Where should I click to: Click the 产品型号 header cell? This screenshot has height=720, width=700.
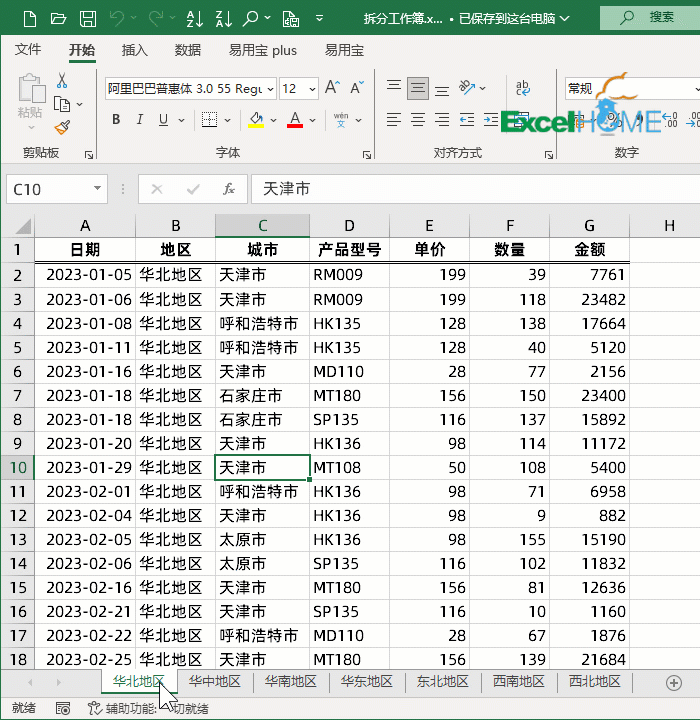[349, 249]
